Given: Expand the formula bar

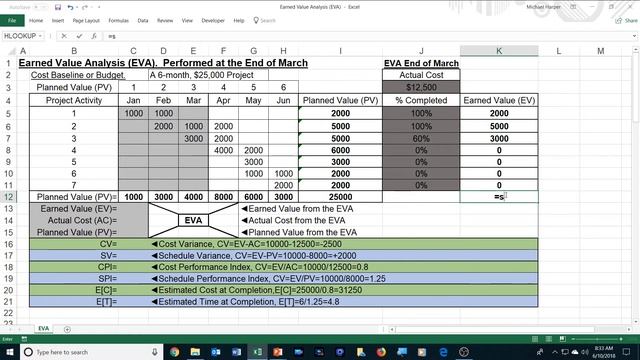Looking at the screenshot, I should pos(634,36).
